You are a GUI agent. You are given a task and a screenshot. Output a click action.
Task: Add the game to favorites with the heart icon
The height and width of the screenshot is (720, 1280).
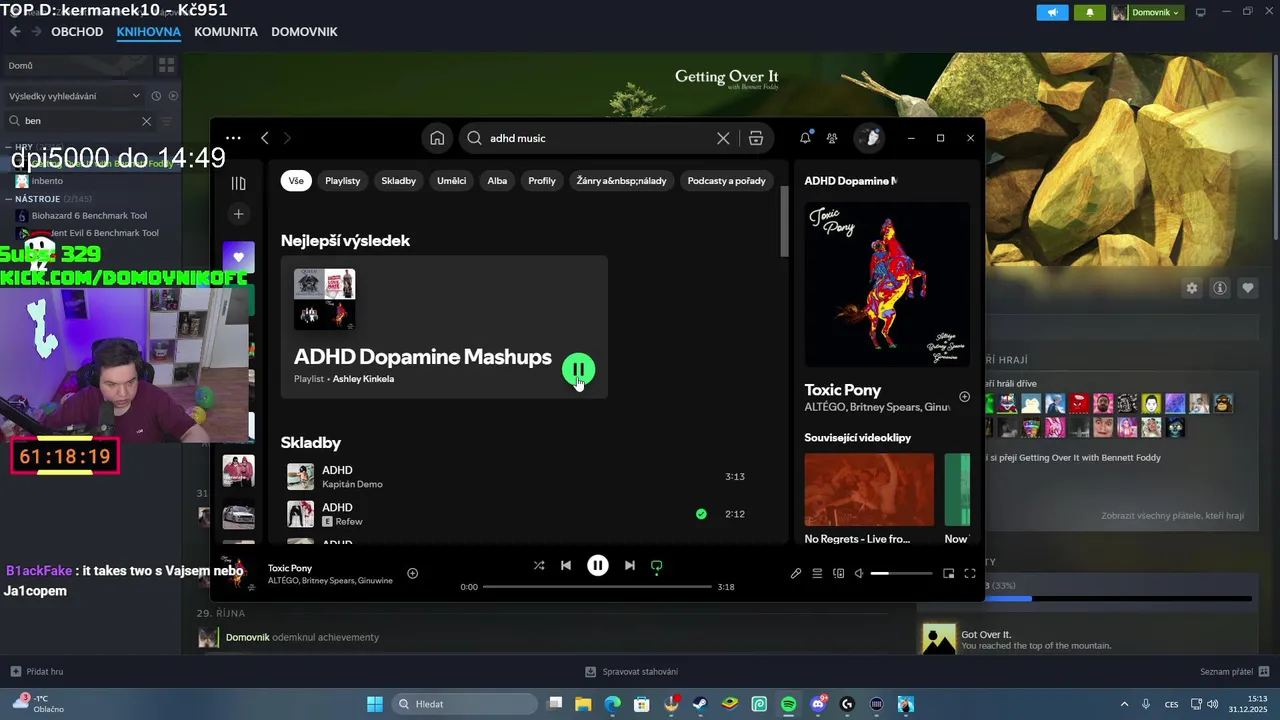[x=1248, y=288]
